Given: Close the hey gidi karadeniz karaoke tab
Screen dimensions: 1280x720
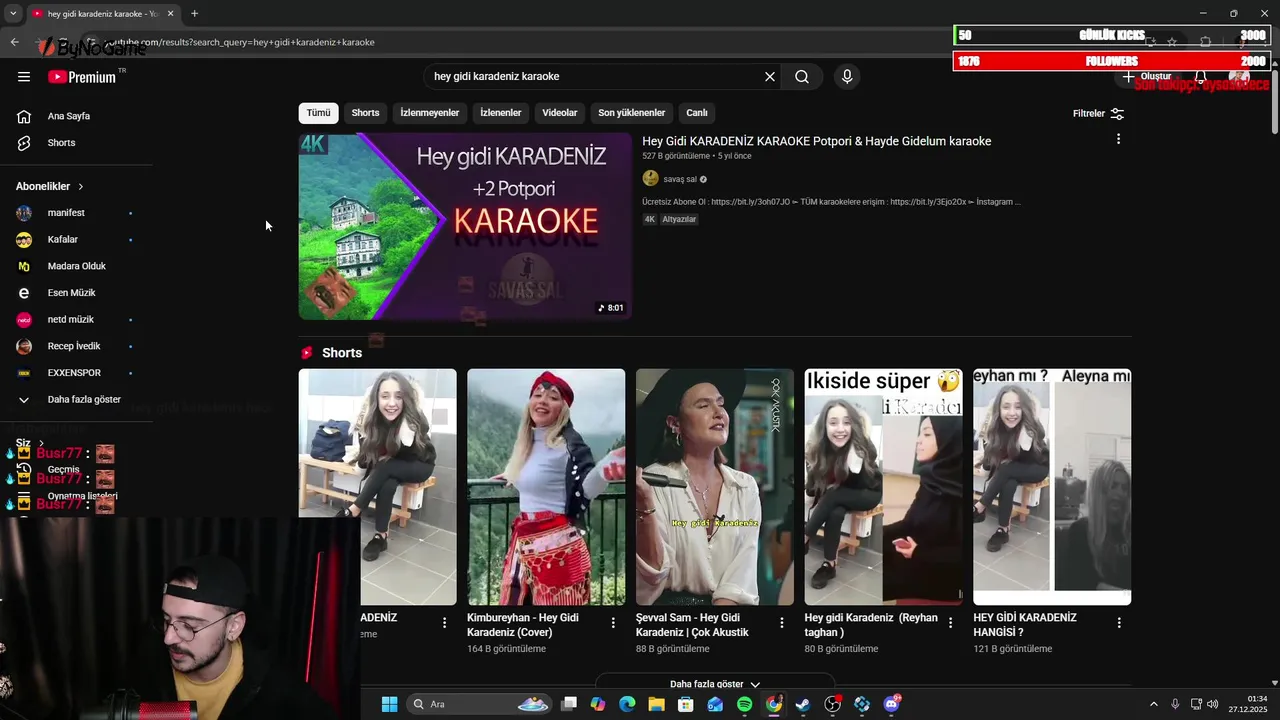Looking at the screenshot, I should [170, 13].
